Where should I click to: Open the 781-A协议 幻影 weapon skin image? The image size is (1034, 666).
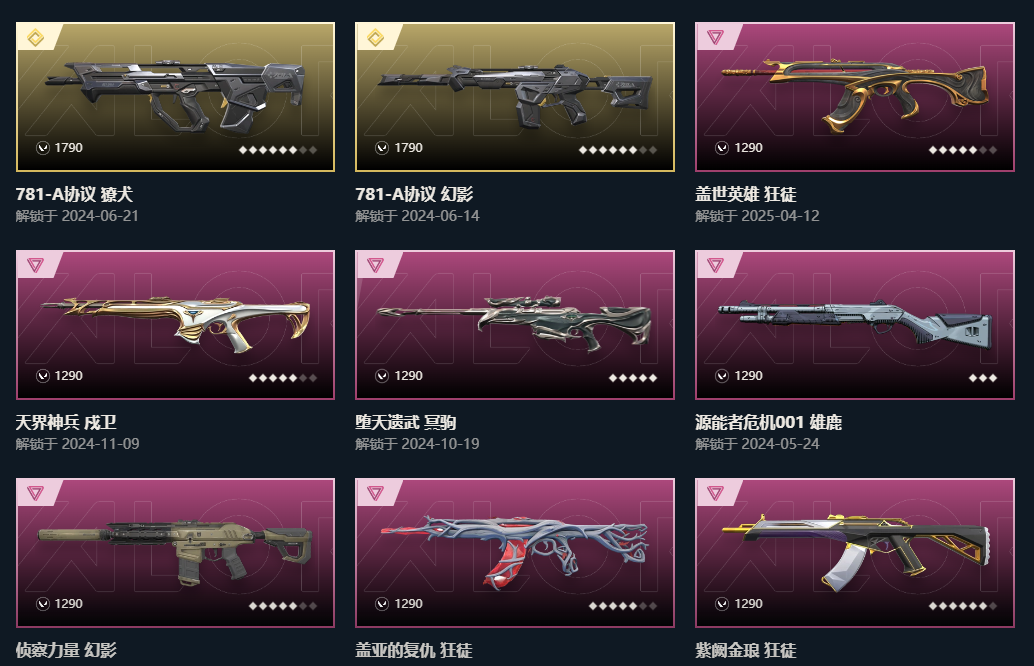[x=515, y=97]
